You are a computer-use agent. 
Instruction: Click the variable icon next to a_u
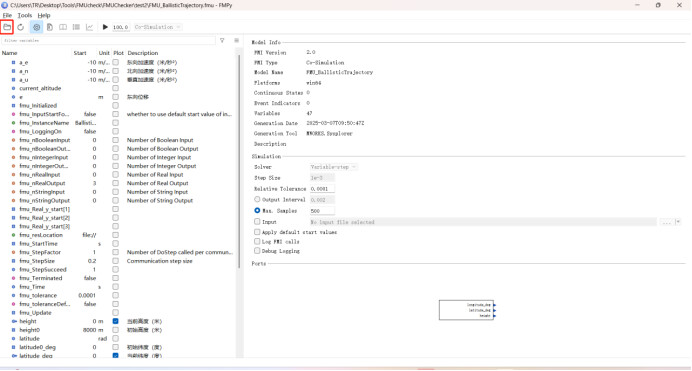13,80
